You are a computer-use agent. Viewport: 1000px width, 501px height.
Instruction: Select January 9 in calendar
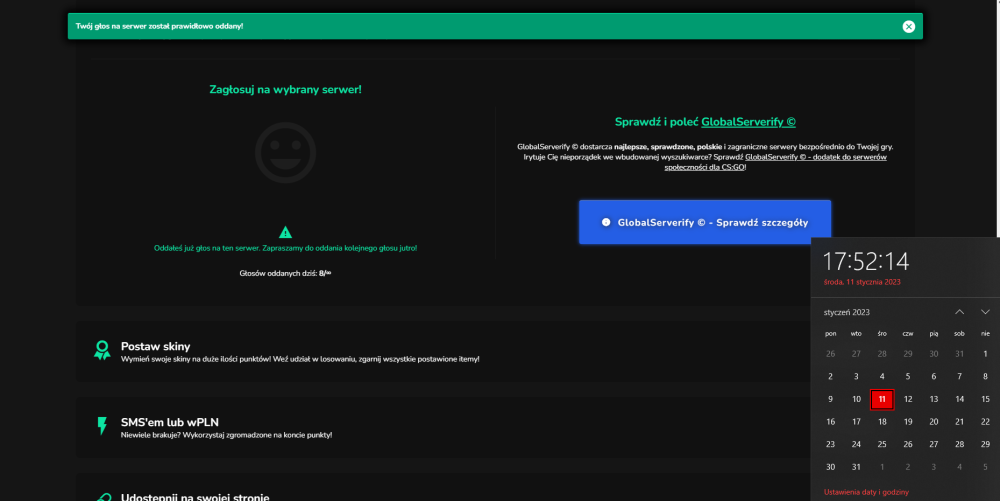tap(830, 399)
